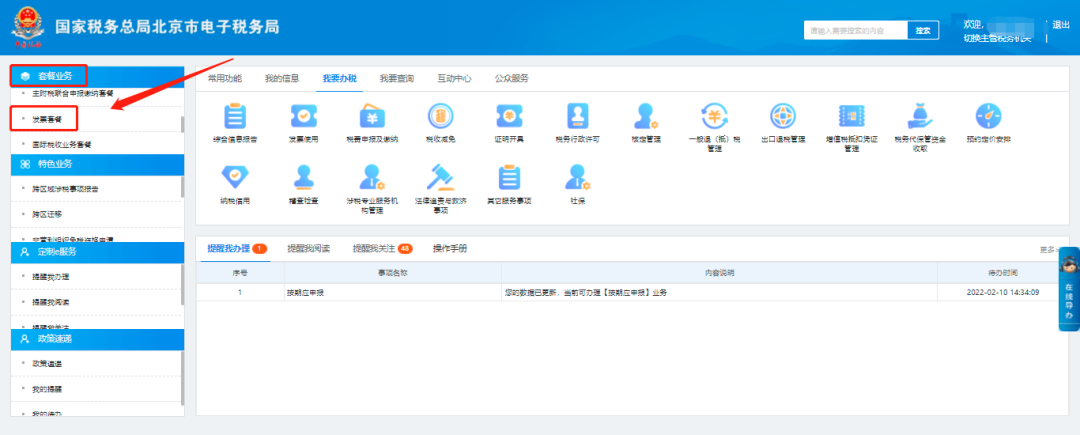Collapse the 定制e服务 section header
Image resolution: width=1080 pixels, height=435 pixels.
pos(97,253)
